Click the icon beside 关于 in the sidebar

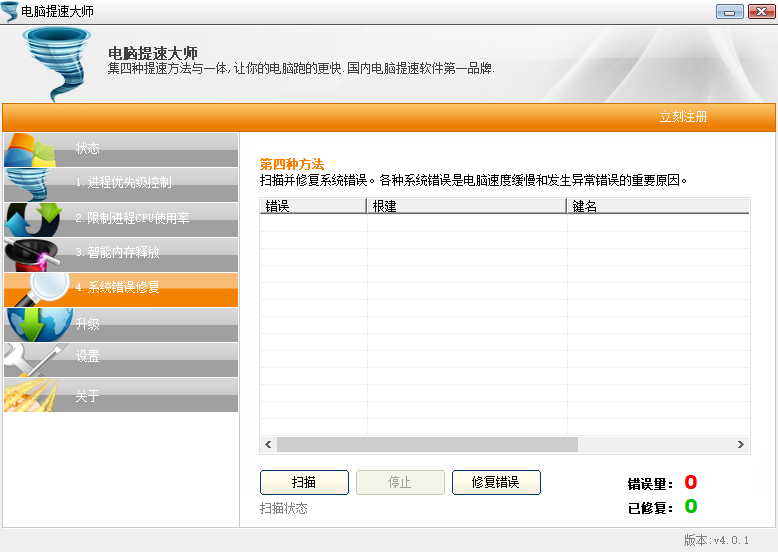point(30,395)
